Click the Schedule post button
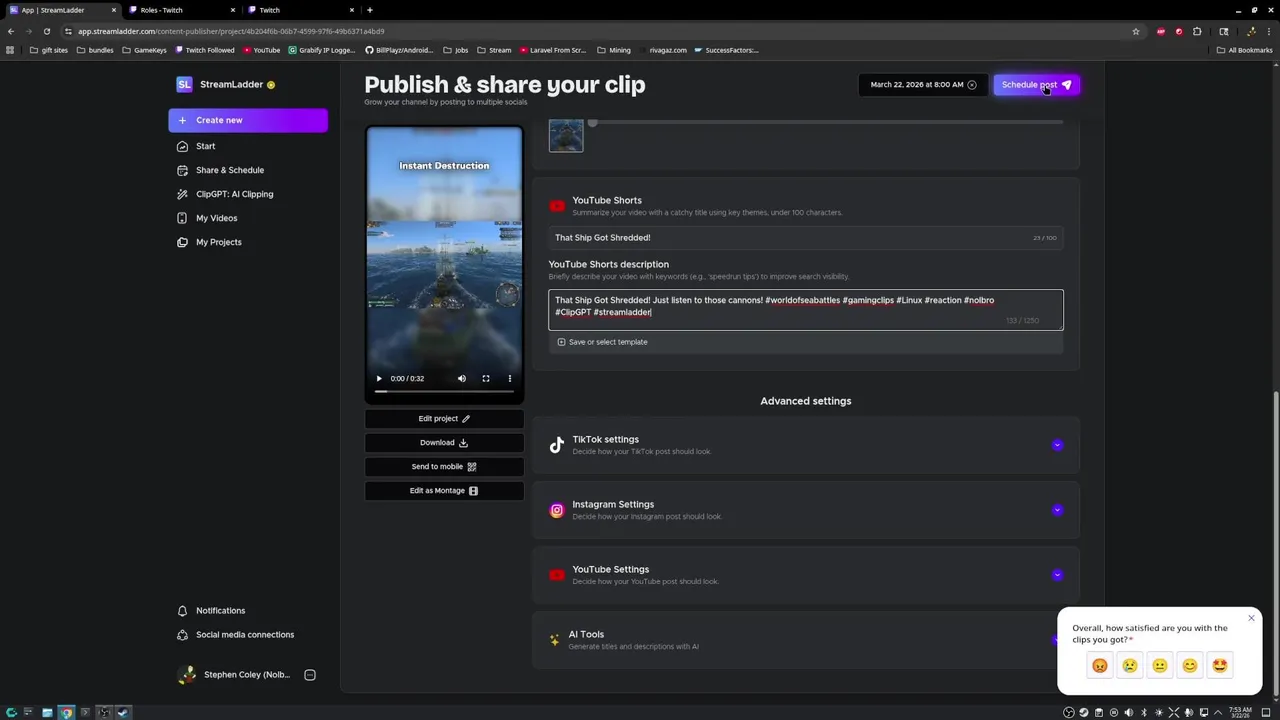 pyautogui.click(x=1036, y=85)
